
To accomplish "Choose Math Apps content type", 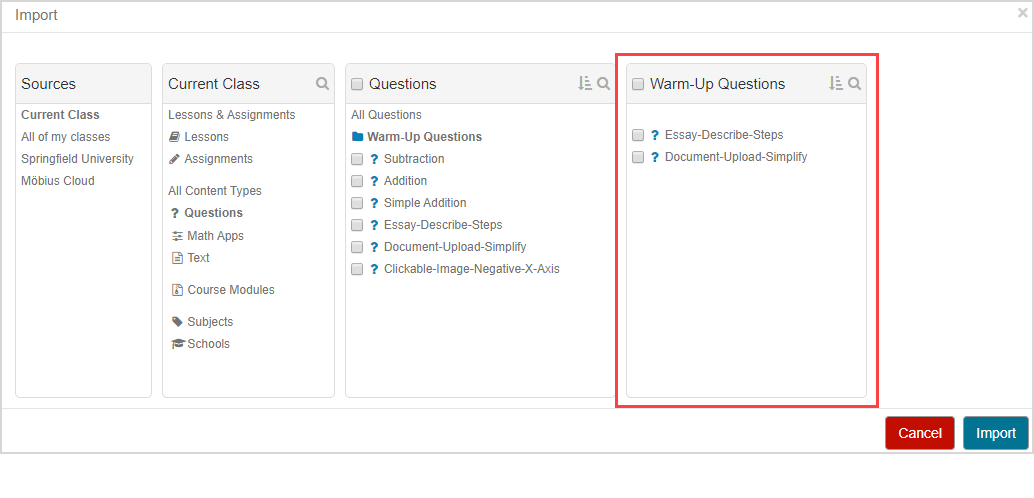I will tap(215, 236).
